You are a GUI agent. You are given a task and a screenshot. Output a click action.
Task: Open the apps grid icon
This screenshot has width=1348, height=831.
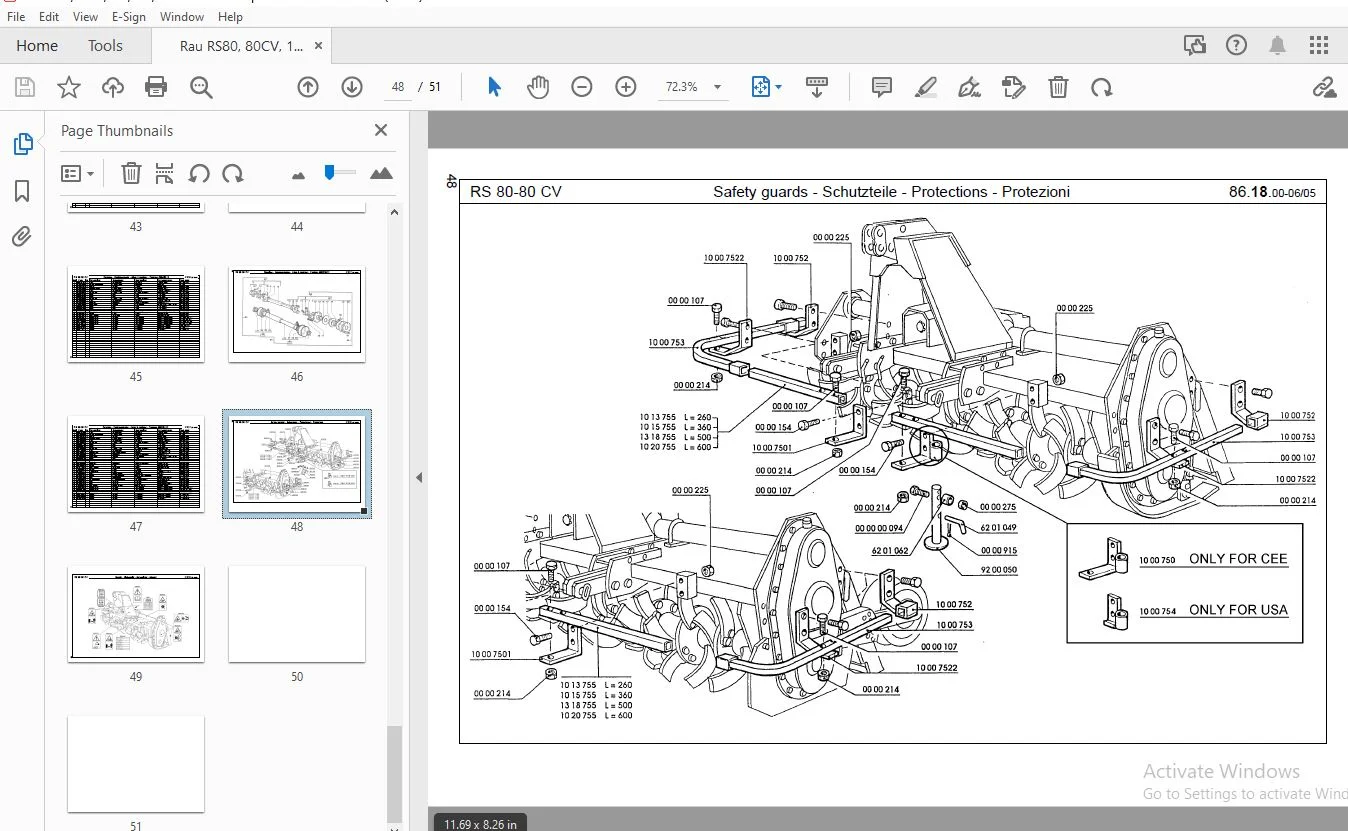[1320, 45]
